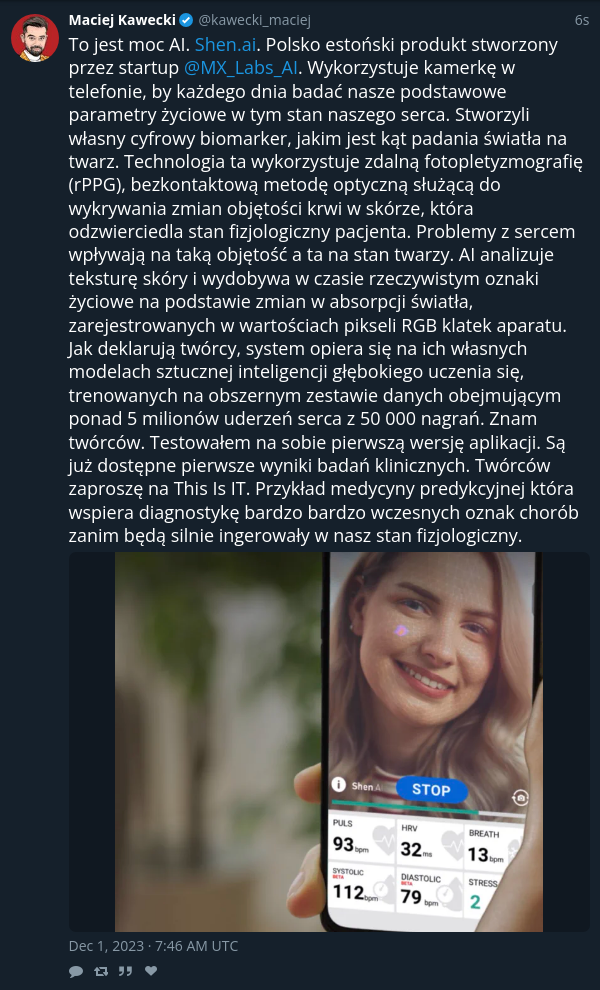
Task: Click the green measurement progress bar
Action: click(405, 808)
